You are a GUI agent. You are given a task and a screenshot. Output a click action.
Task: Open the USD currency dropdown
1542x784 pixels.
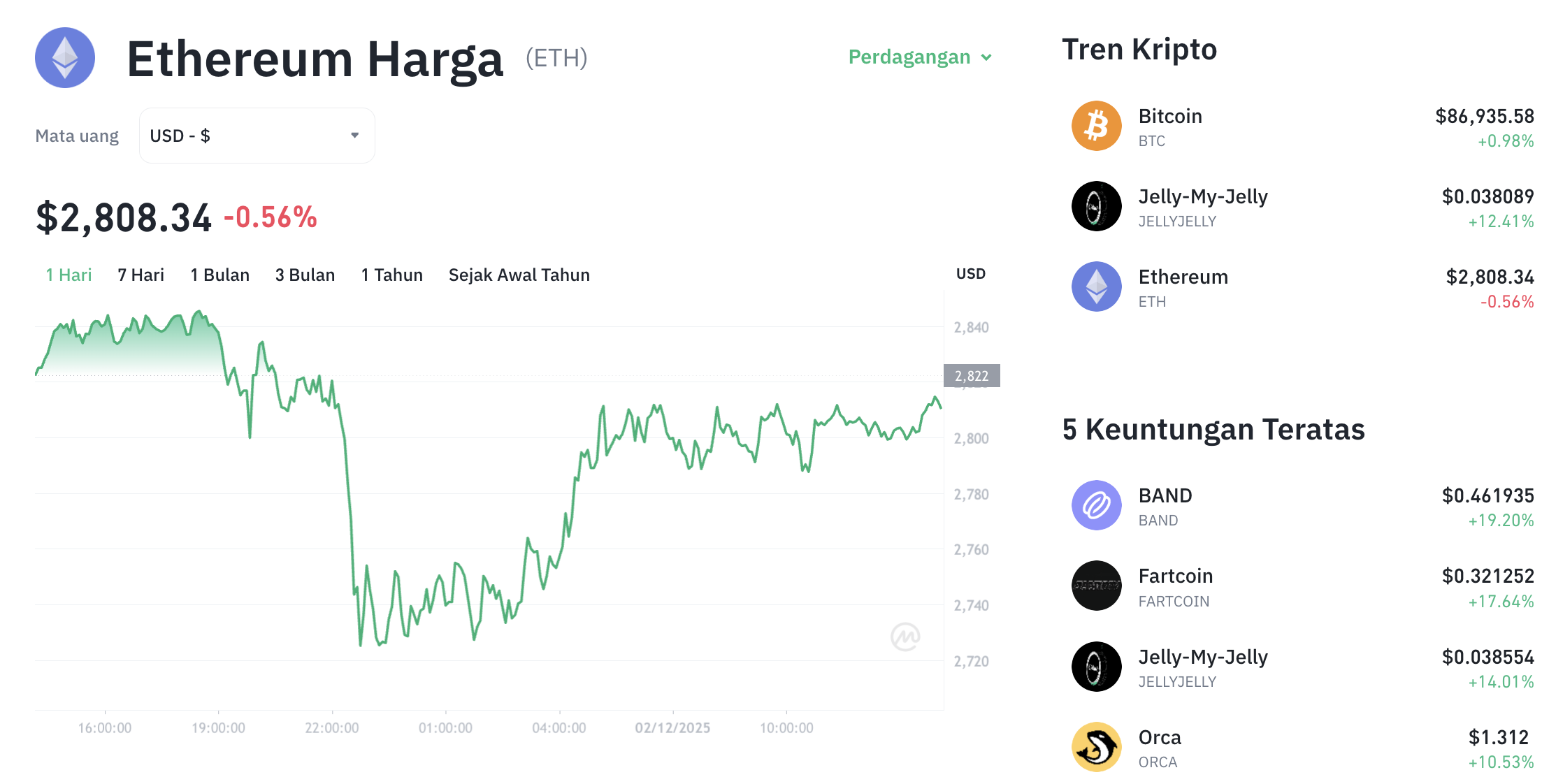(257, 135)
